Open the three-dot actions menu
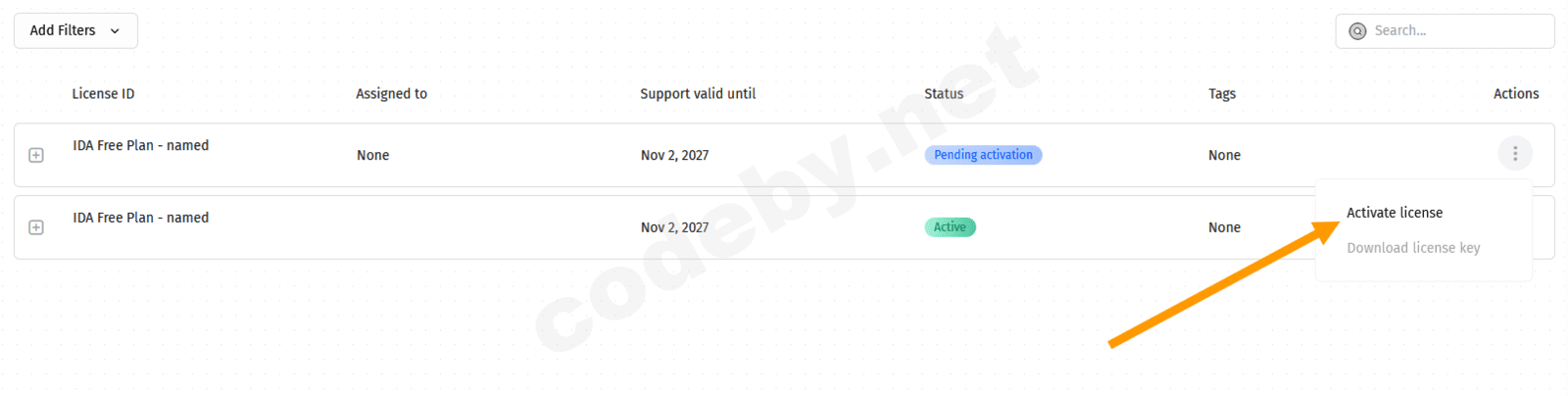Screen dimensions: 1568x396 (x=1514, y=154)
